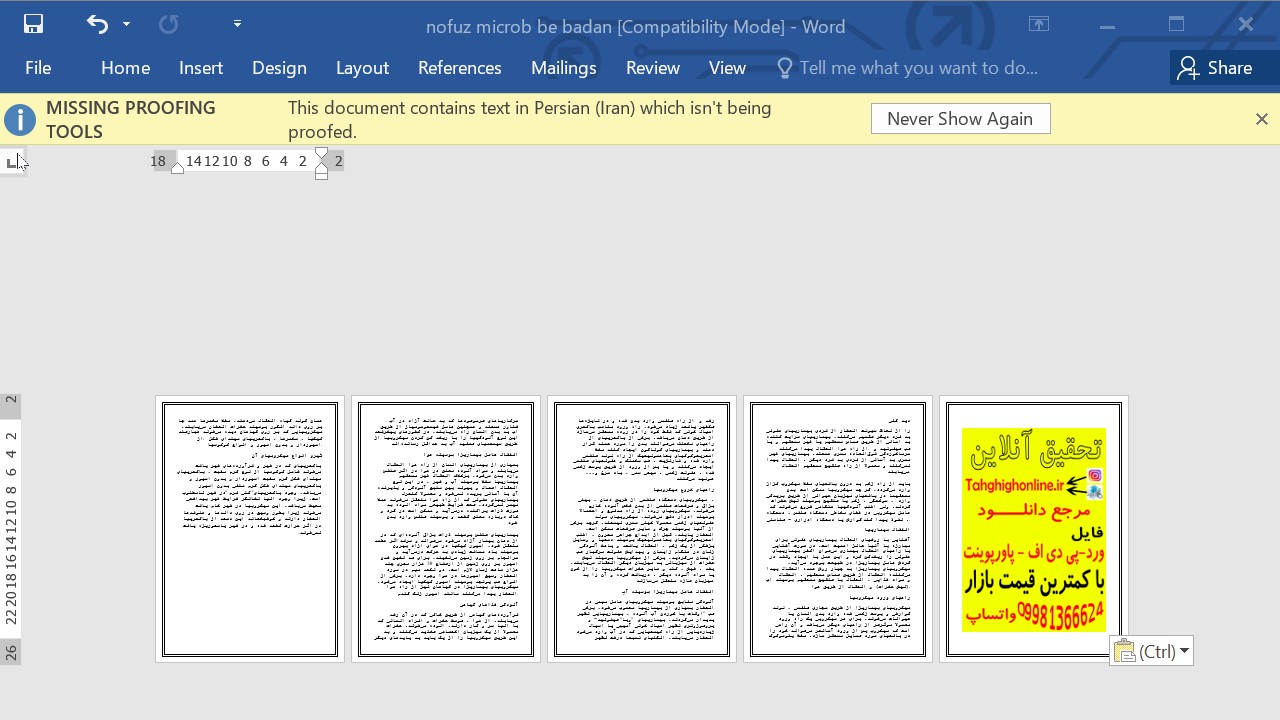Open the File tab
1280x720 pixels.
[38, 68]
